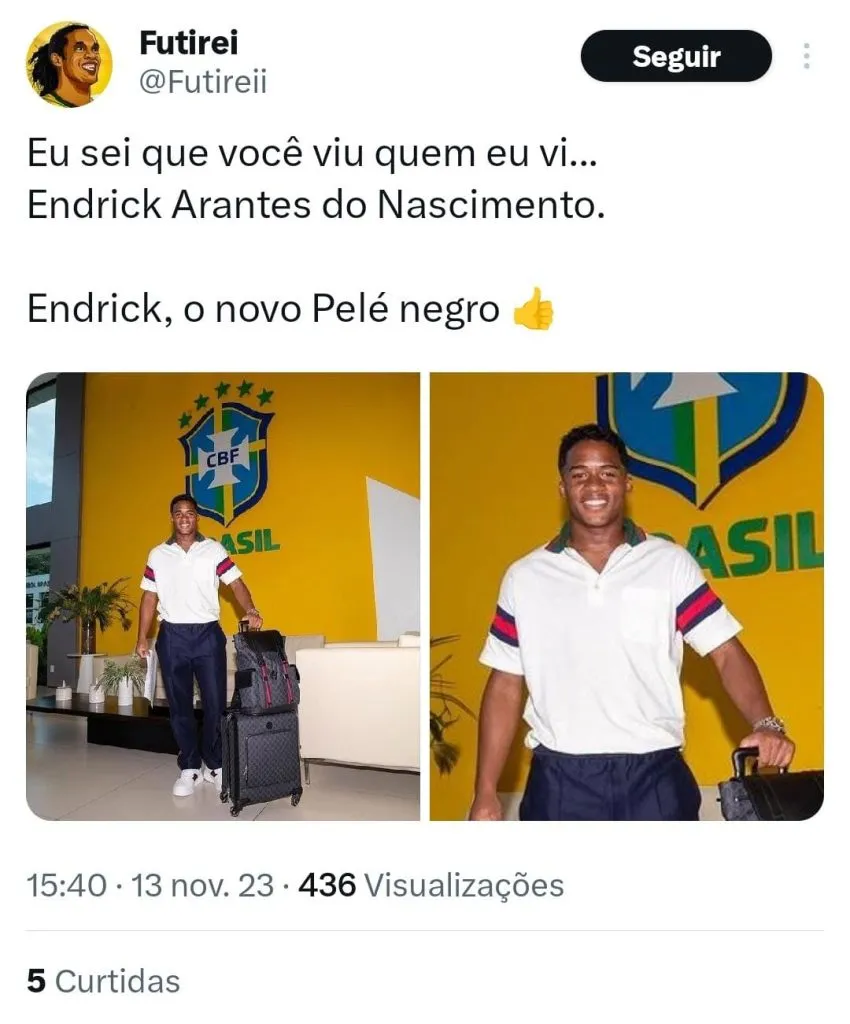
Task: Click the thumbs-up emoji in the tweet
Action: [533, 309]
